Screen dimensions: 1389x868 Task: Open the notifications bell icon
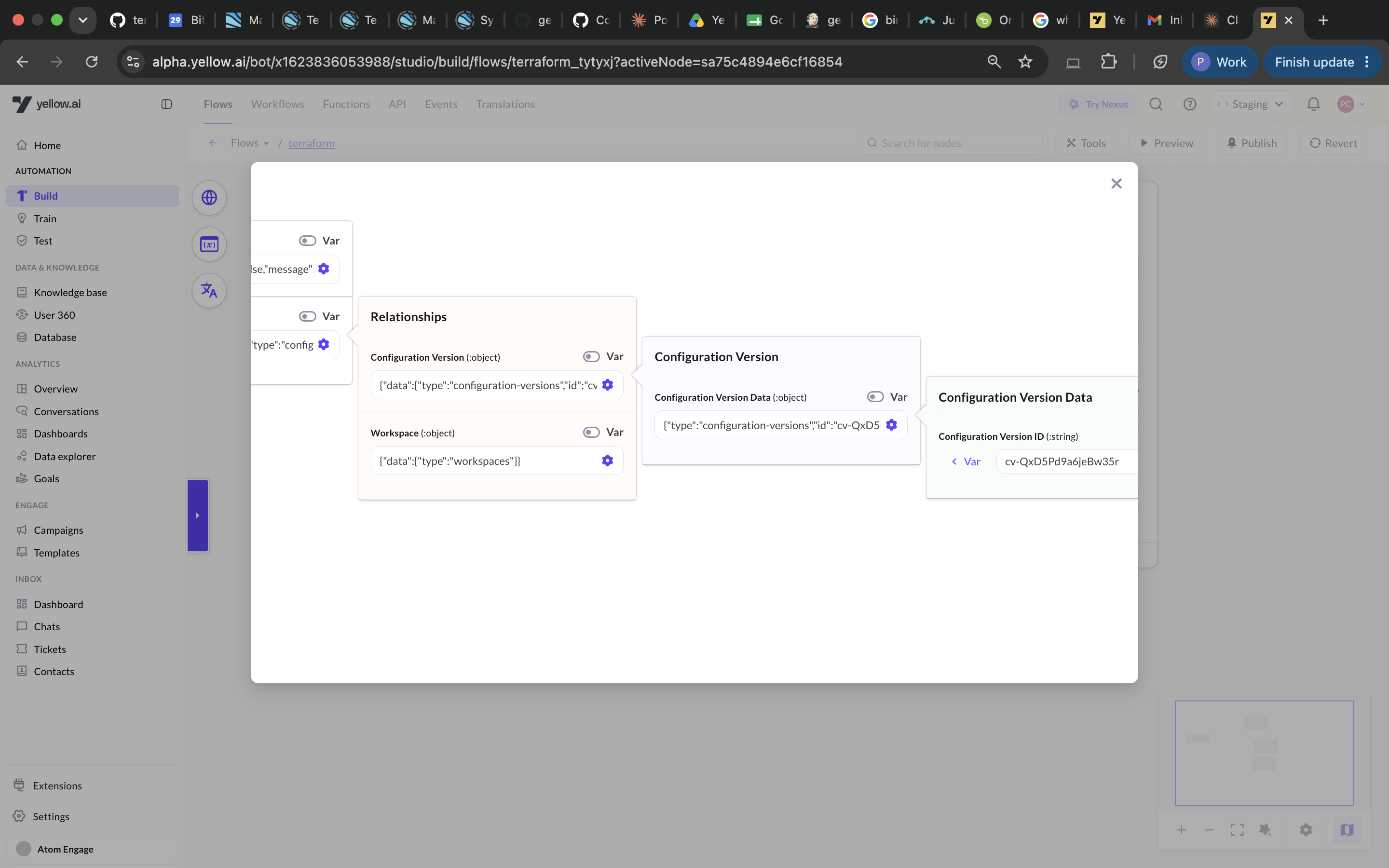[1313, 104]
